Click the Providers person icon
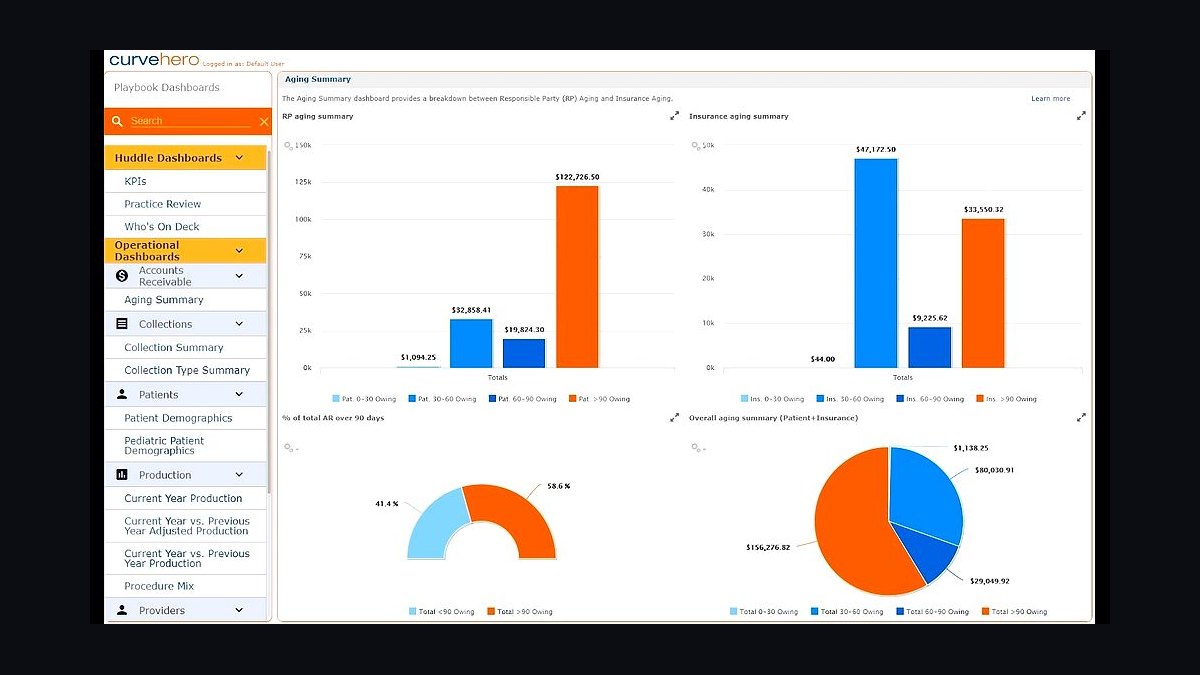The image size is (1200, 675). coord(122,610)
